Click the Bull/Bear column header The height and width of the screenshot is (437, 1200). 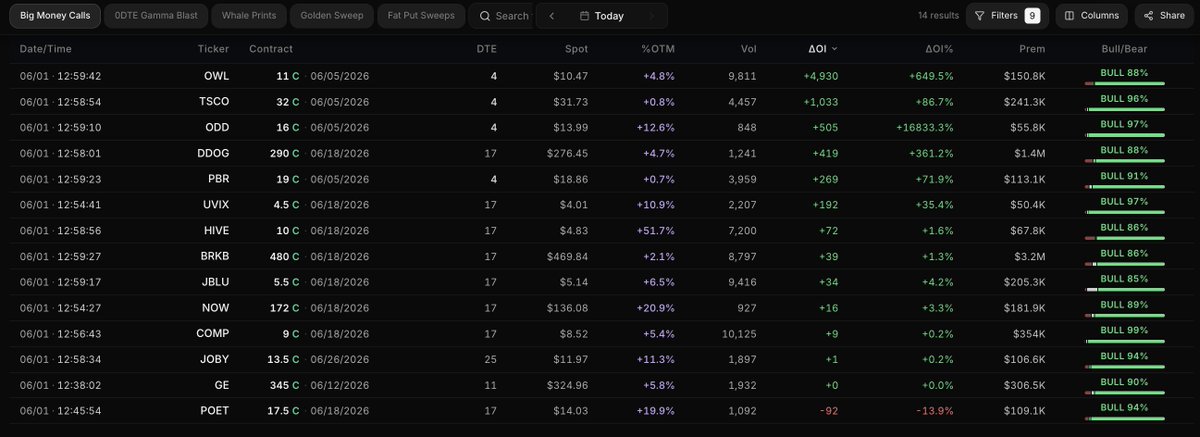[1124, 49]
